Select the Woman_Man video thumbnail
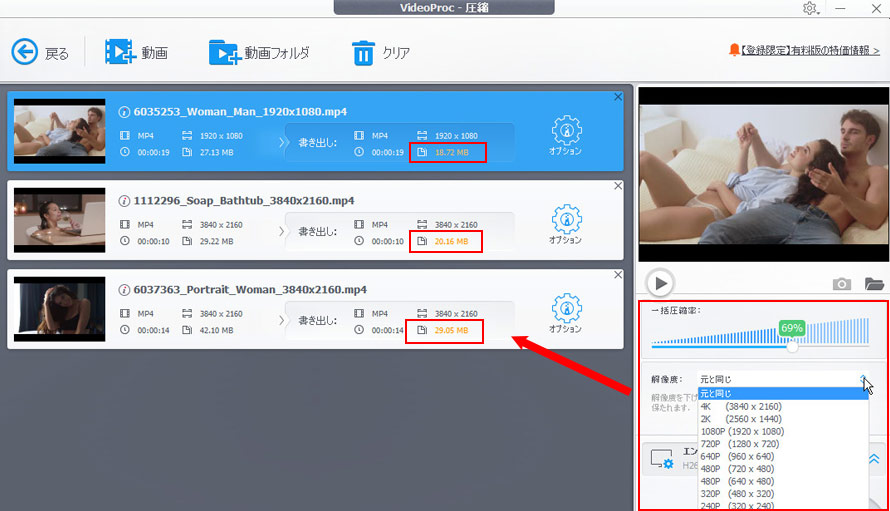The height and width of the screenshot is (511, 890). 60,131
